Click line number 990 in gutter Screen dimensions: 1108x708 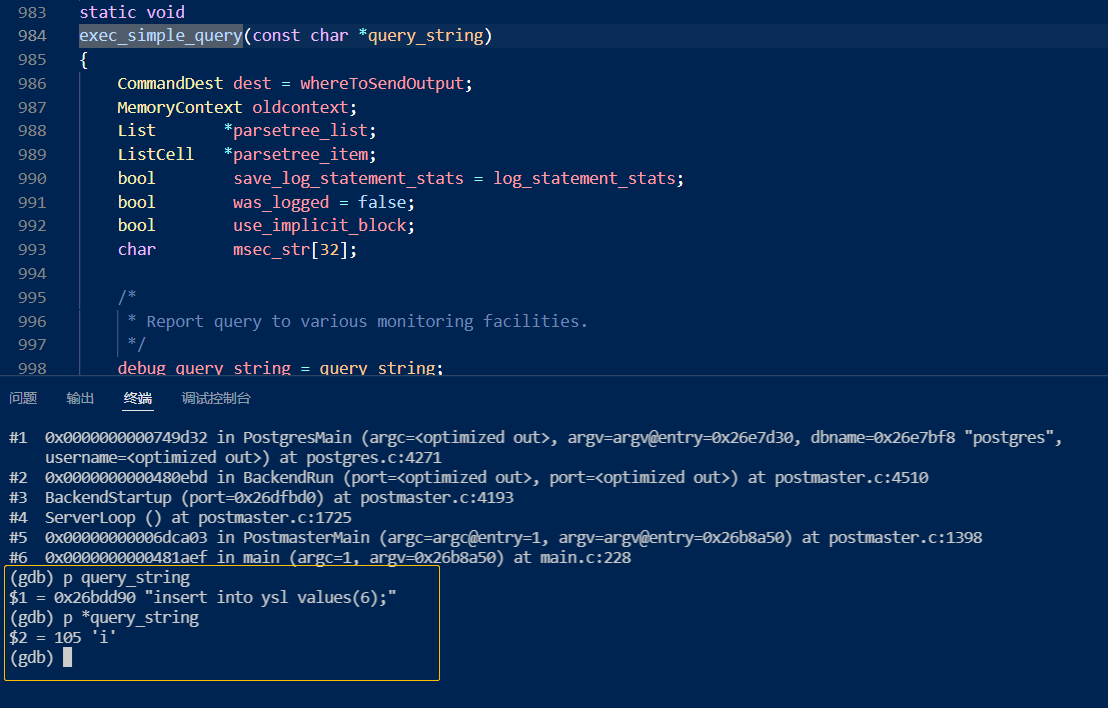tap(32, 179)
